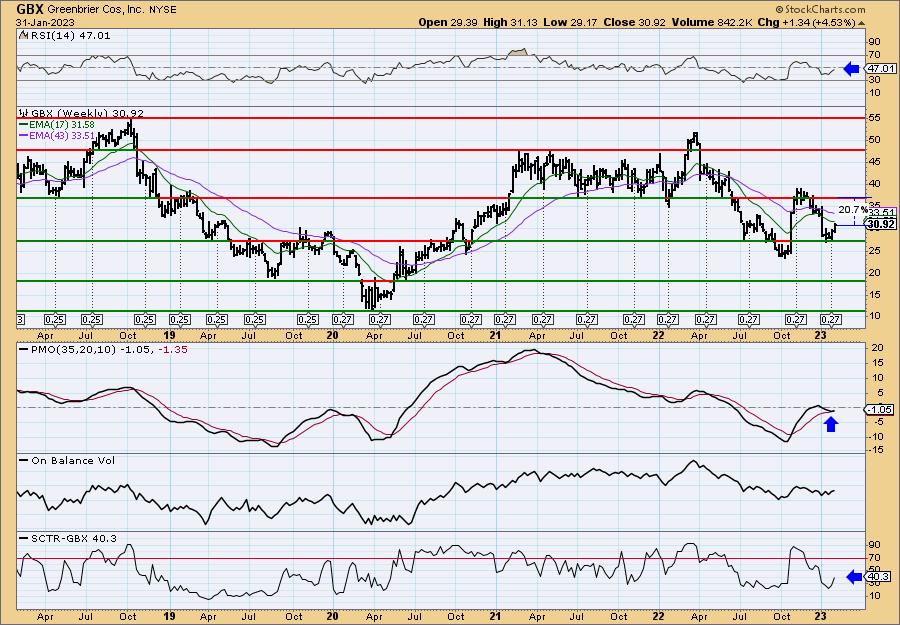Click the GBX ticker symbol title
The width and height of the screenshot is (900, 625).
pyautogui.click(x=30, y=9)
